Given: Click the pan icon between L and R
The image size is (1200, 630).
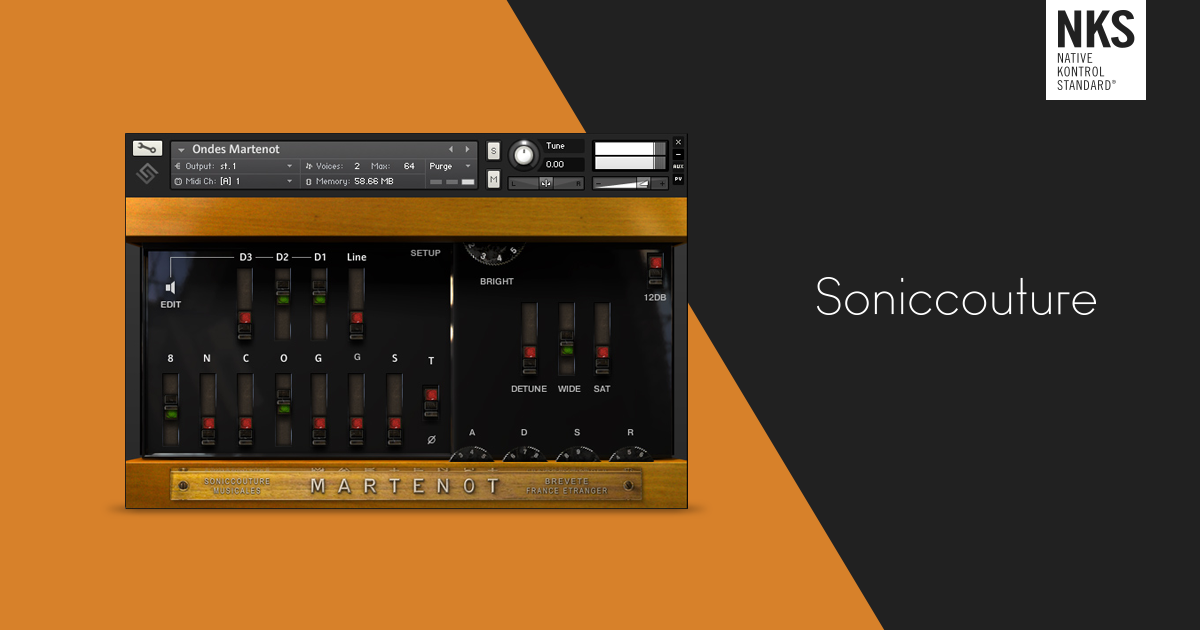Looking at the screenshot, I should tap(545, 183).
